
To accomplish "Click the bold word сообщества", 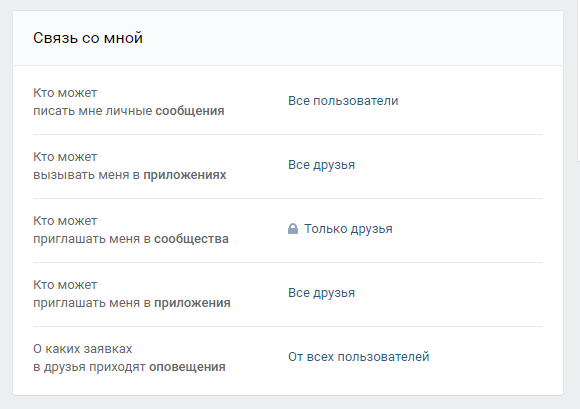I will 191,239.
